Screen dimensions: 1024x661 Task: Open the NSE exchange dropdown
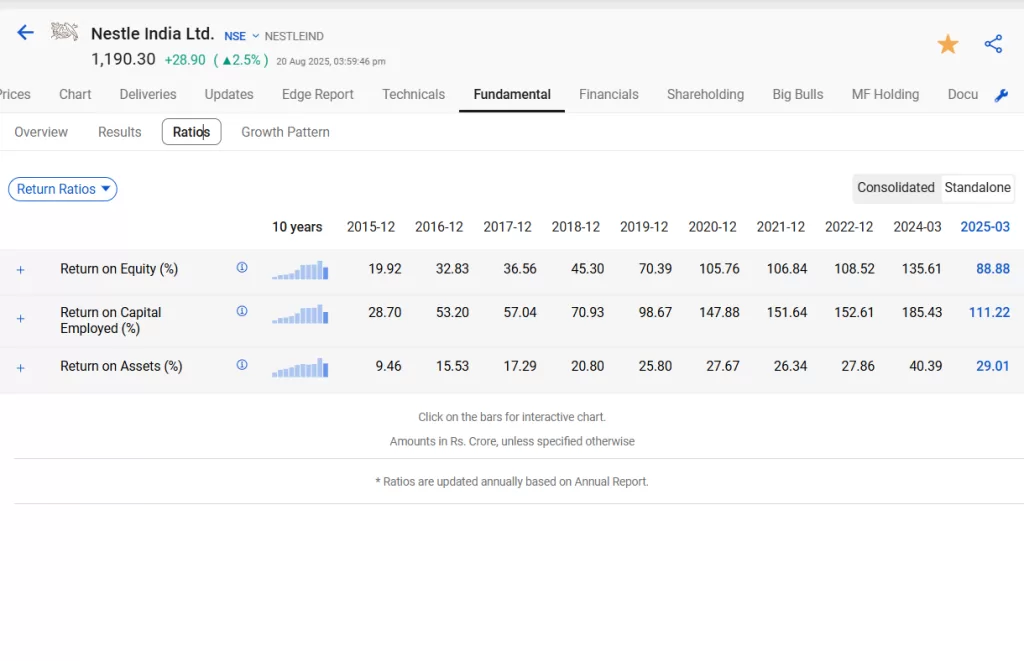[x=242, y=36]
